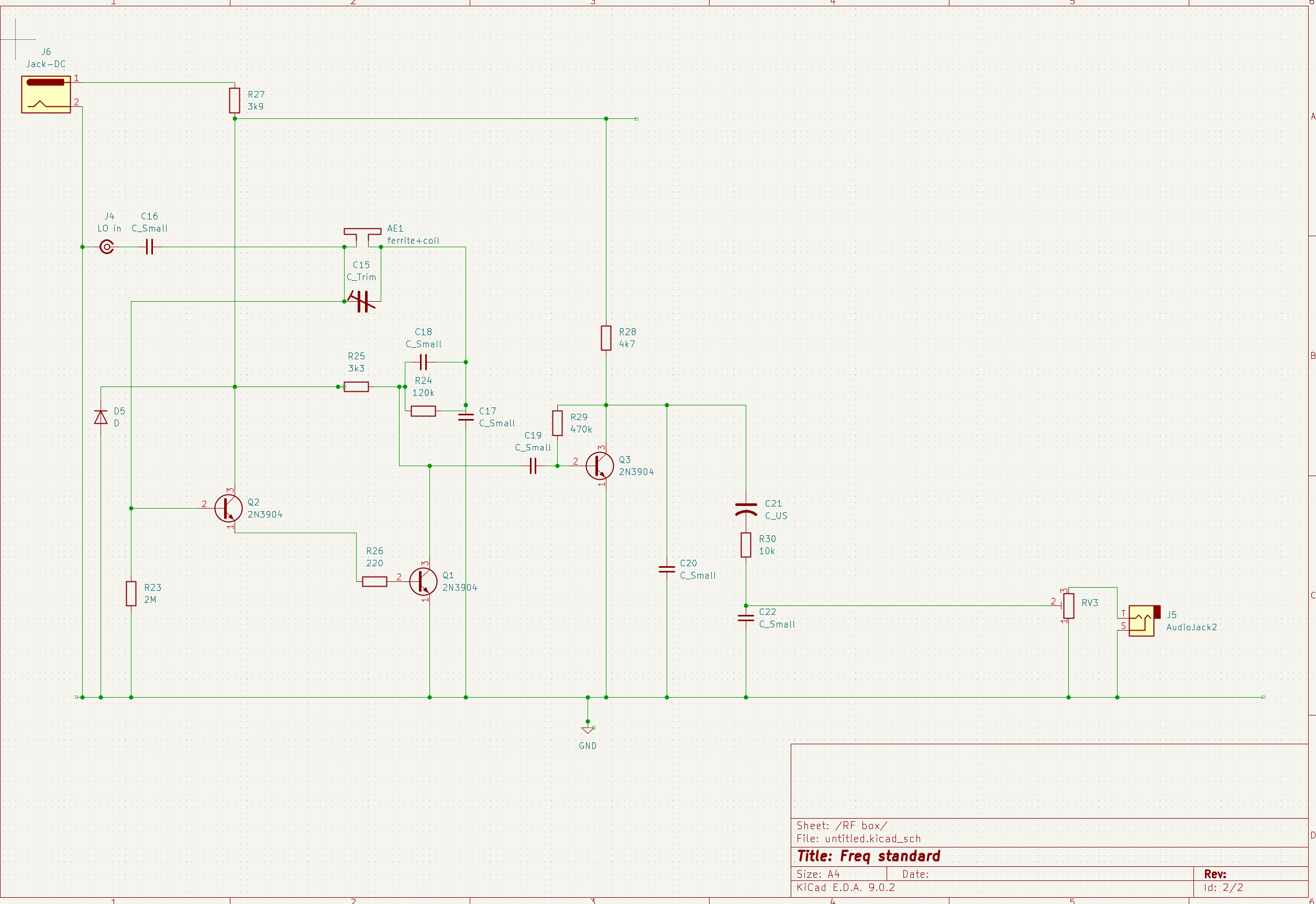Click resistor R23 2M symbol
This screenshot has height=904, width=1316.
click(131, 593)
